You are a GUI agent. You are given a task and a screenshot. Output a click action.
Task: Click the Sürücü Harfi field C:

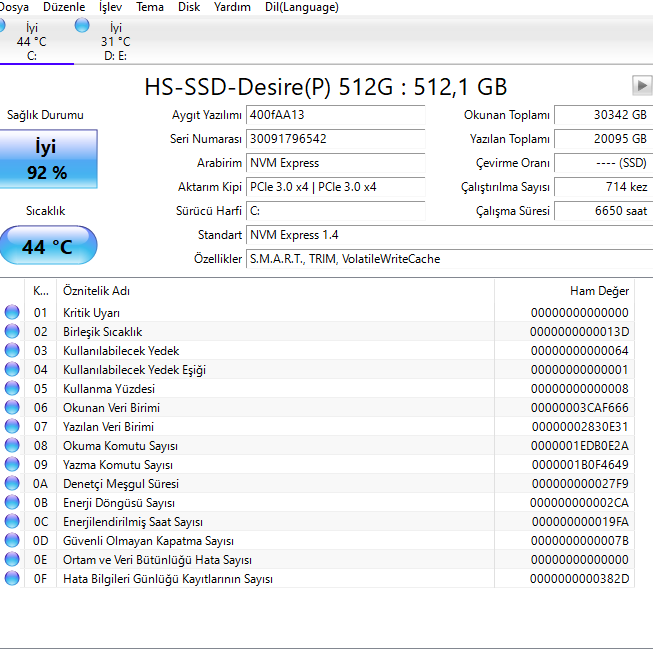click(336, 211)
